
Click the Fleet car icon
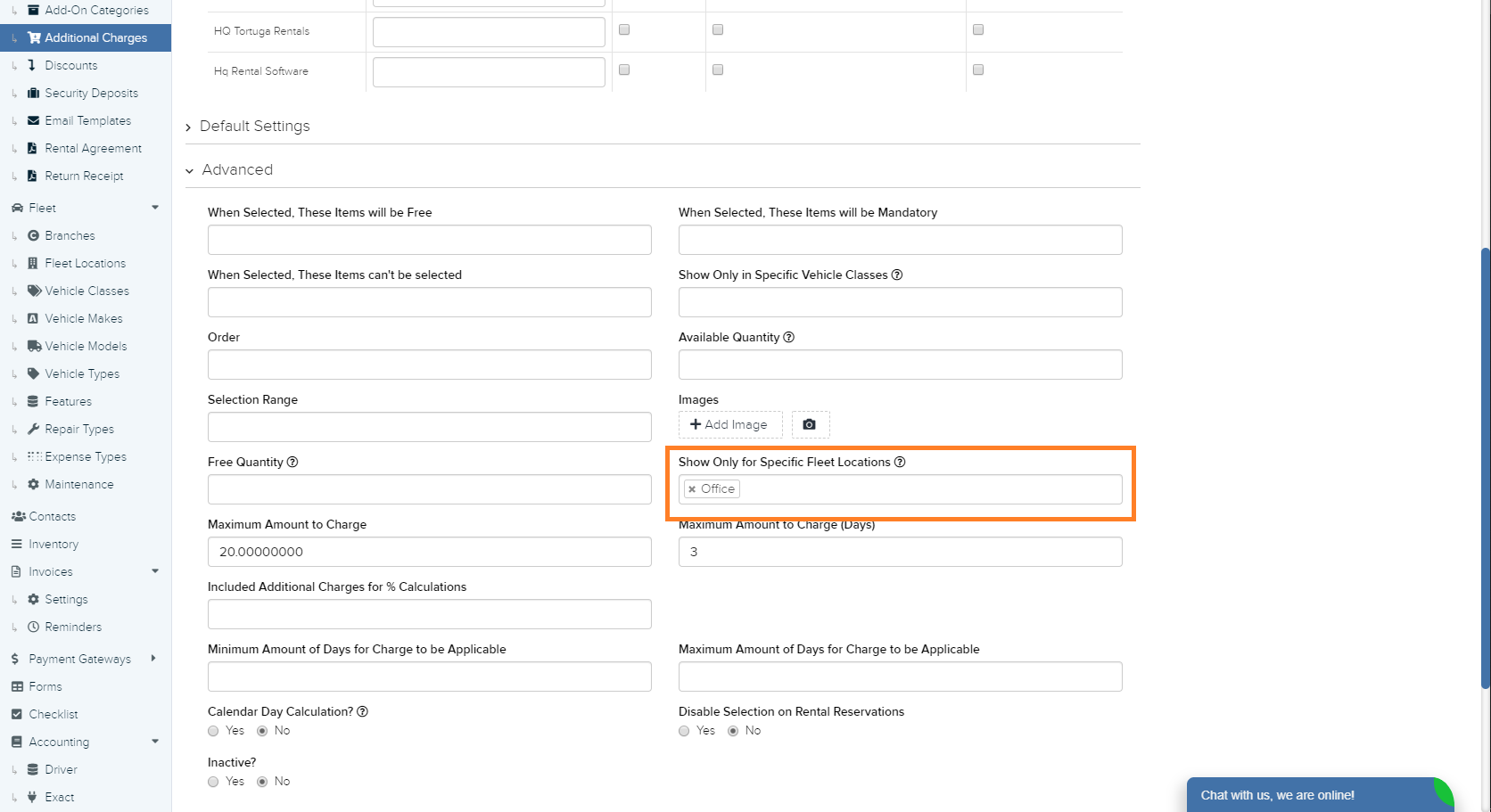pyautogui.click(x=17, y=208)
